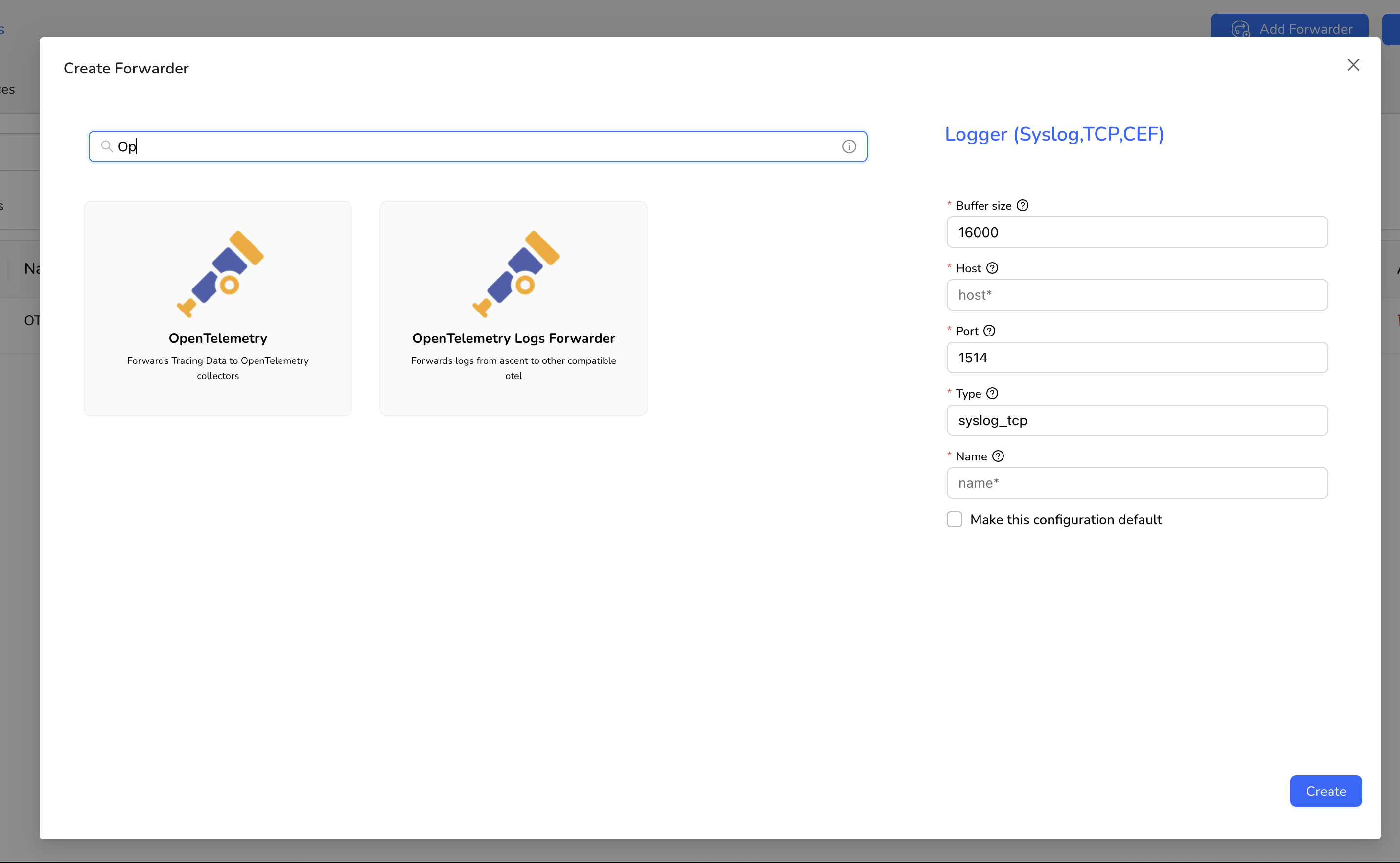Click the info icon in search box
The image size is (1400, 863).
pyautogui.click(x=848, y=146)
